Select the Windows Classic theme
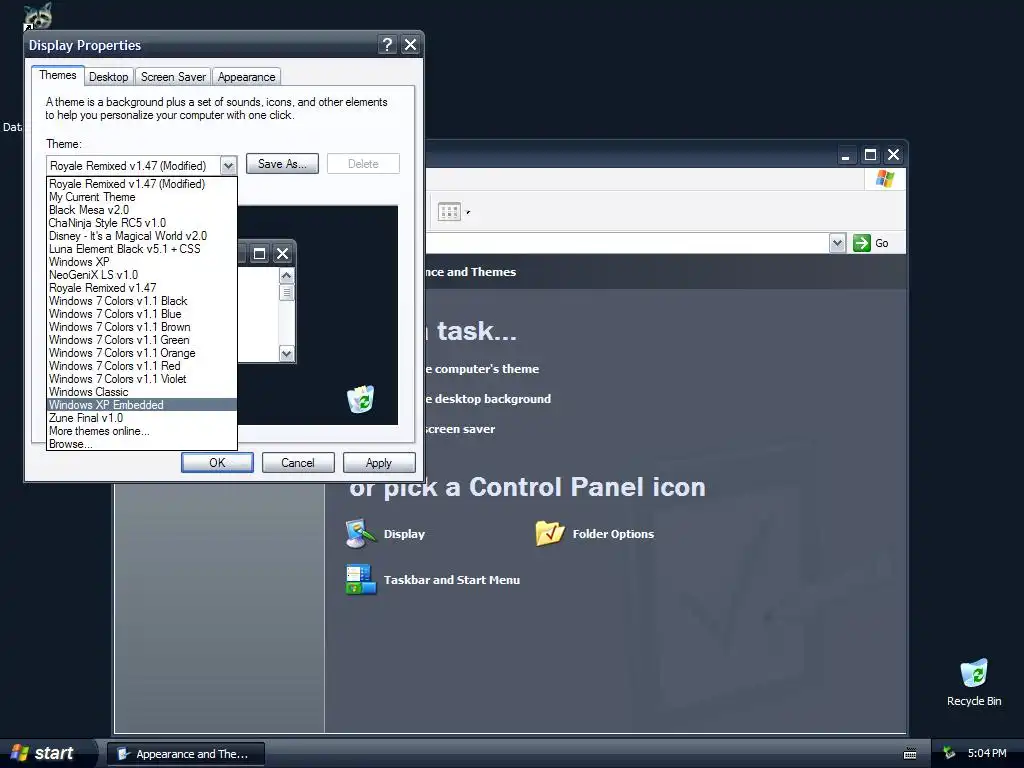This screenshot has height=768, width=1024. pyautogui.click(x=142, y=392)
